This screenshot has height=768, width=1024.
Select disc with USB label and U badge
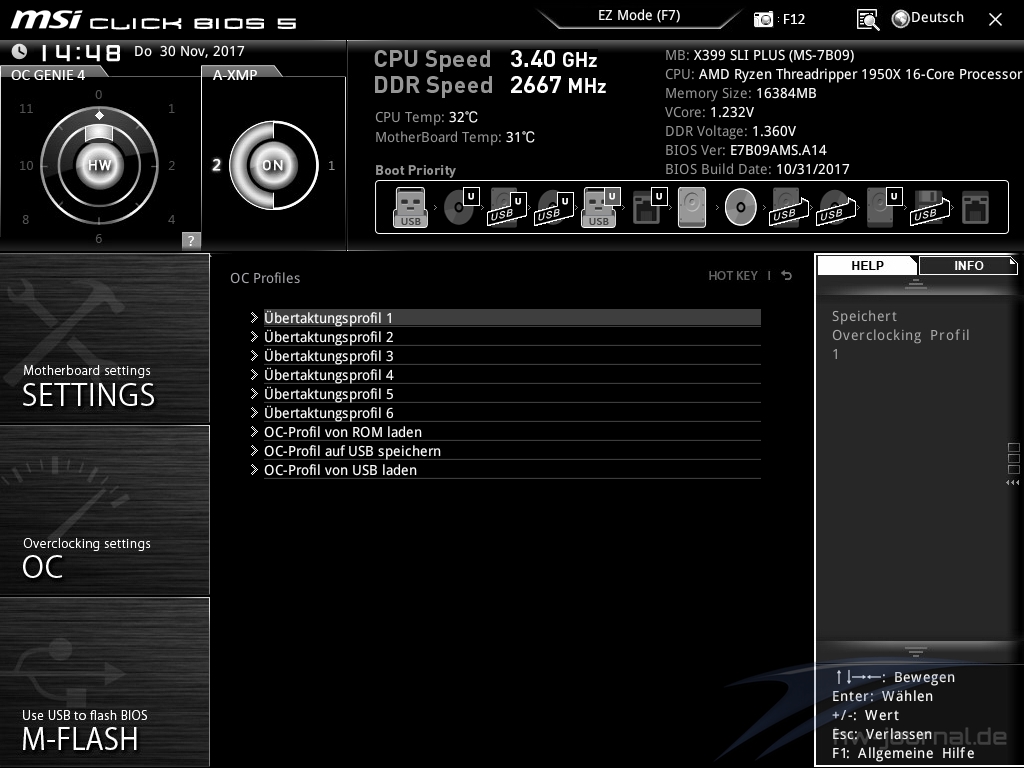pyautogui.click(x=554, y=207)
